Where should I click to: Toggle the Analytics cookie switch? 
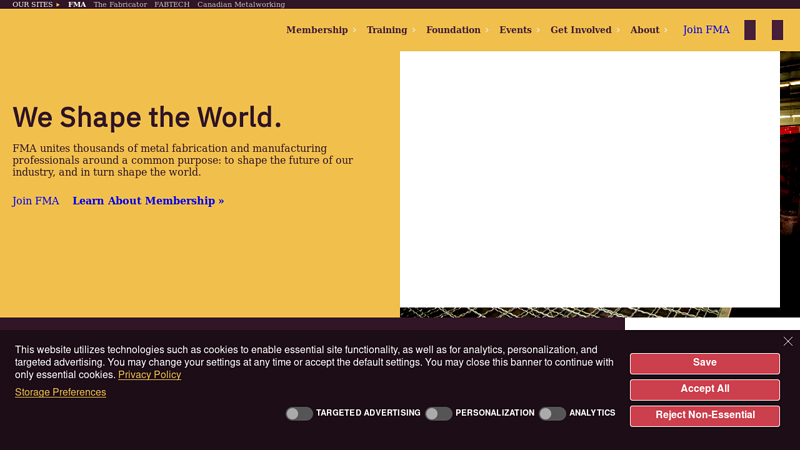click(x=552, y=413)
